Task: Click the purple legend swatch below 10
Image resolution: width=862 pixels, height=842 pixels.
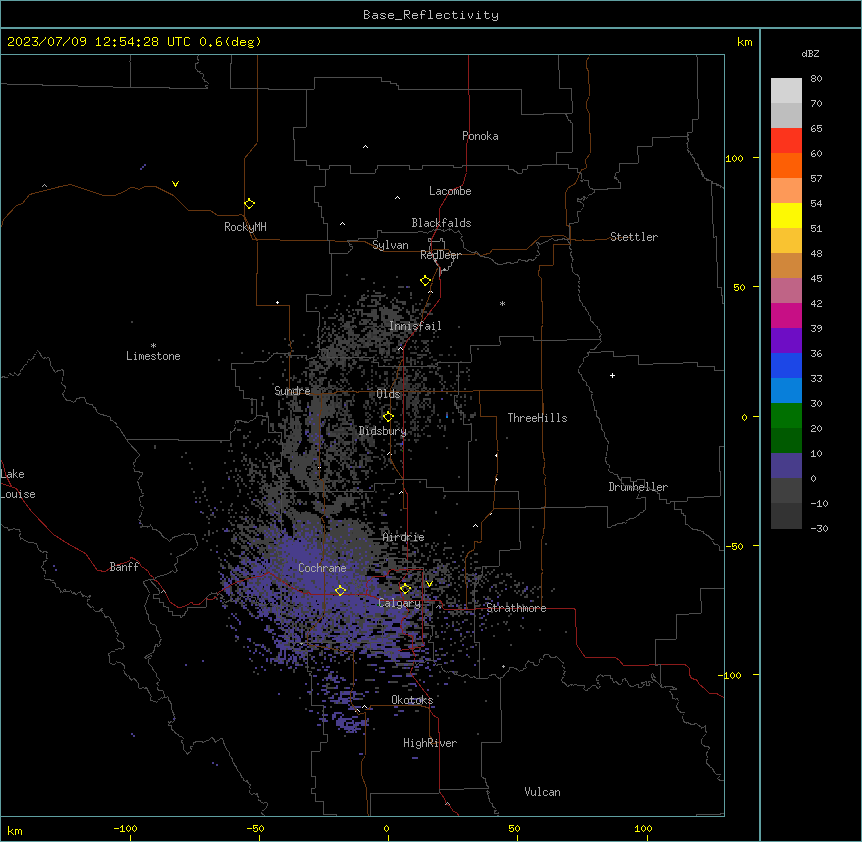Action: pos(786,466)
